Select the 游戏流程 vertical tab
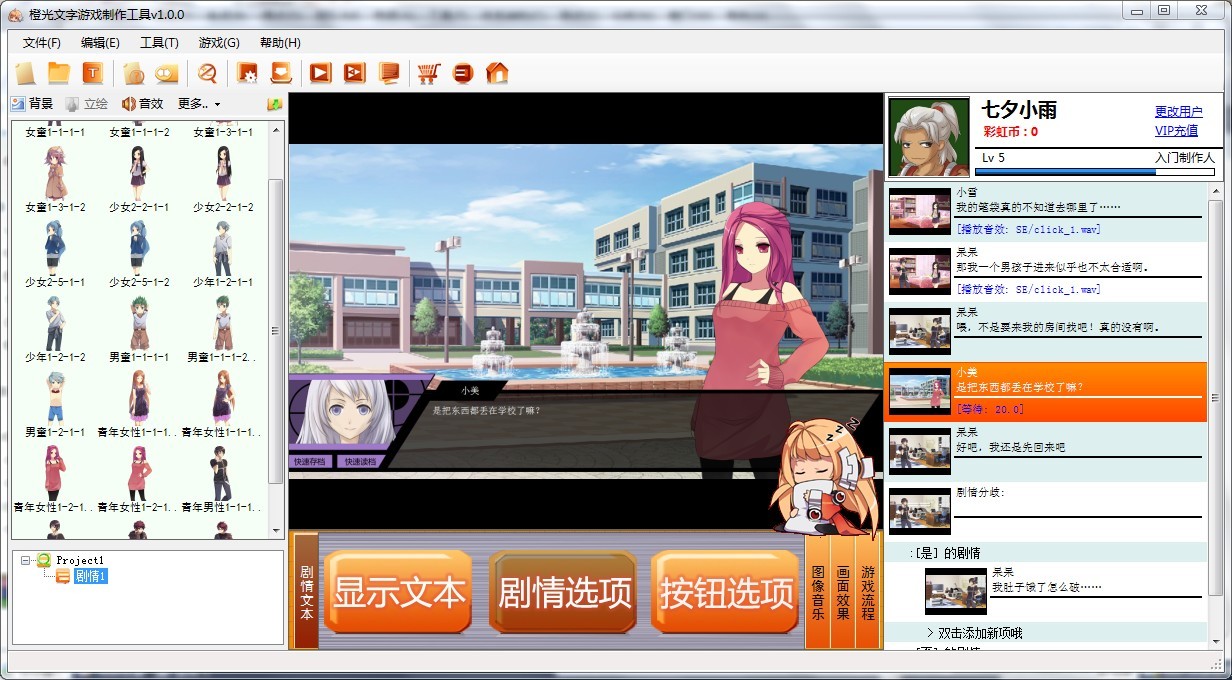Image resolution: width=1232 pixels, height=680 pixels. tap(868, 592)
